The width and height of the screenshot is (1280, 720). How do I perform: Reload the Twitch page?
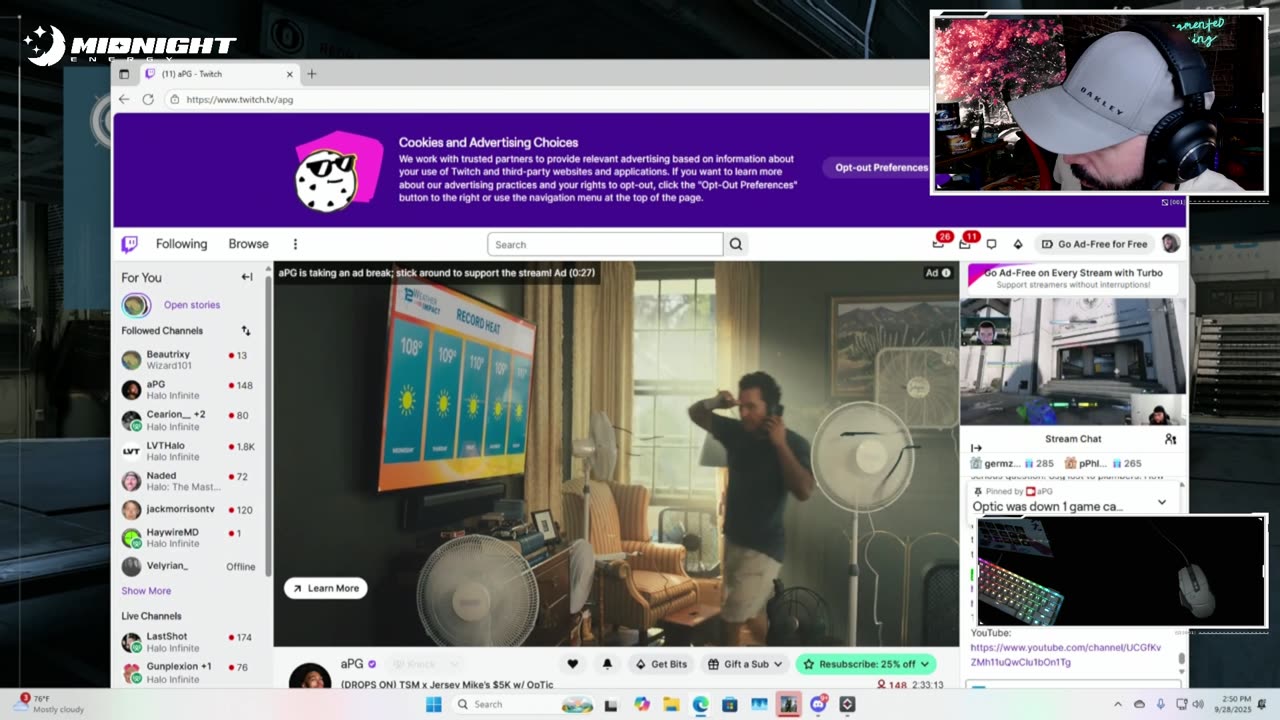(x=148, y=99)
